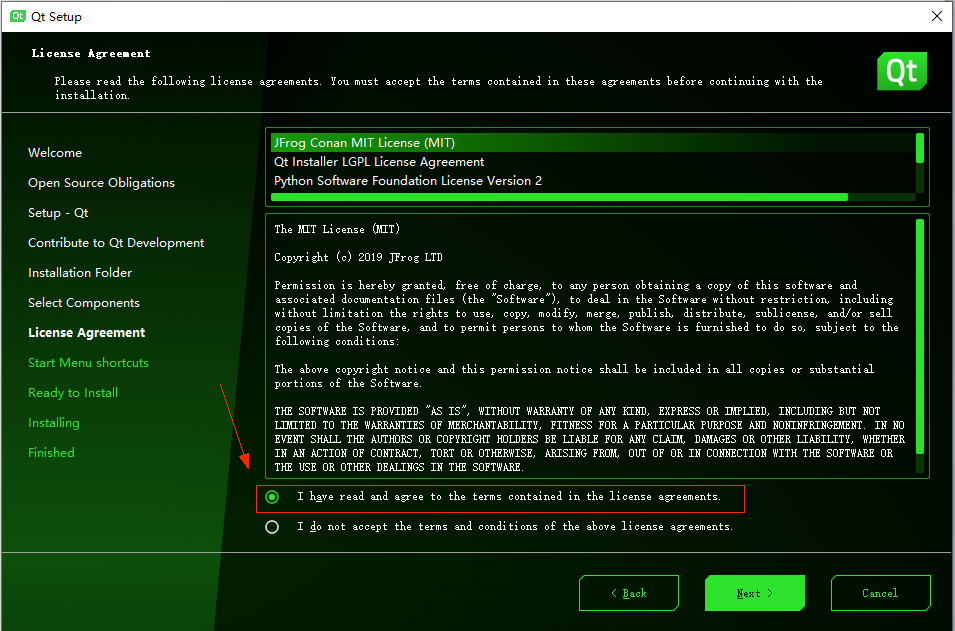This screenshot has width=955, height=631.
Task: Select the agree to license terms radio button
Action: point(272,497)
